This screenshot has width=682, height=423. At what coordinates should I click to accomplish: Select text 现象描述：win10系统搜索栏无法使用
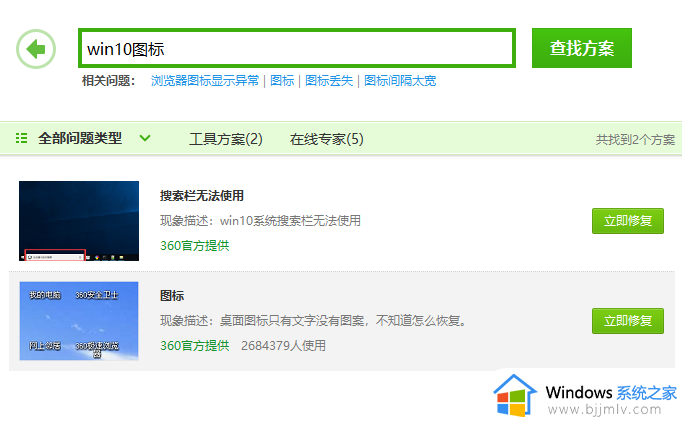pos(260,221)
